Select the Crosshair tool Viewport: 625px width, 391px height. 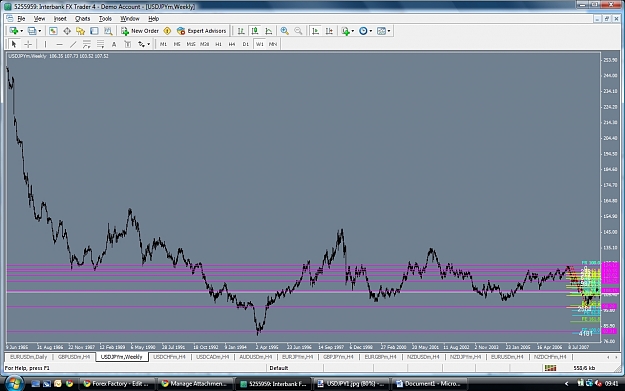28,44
